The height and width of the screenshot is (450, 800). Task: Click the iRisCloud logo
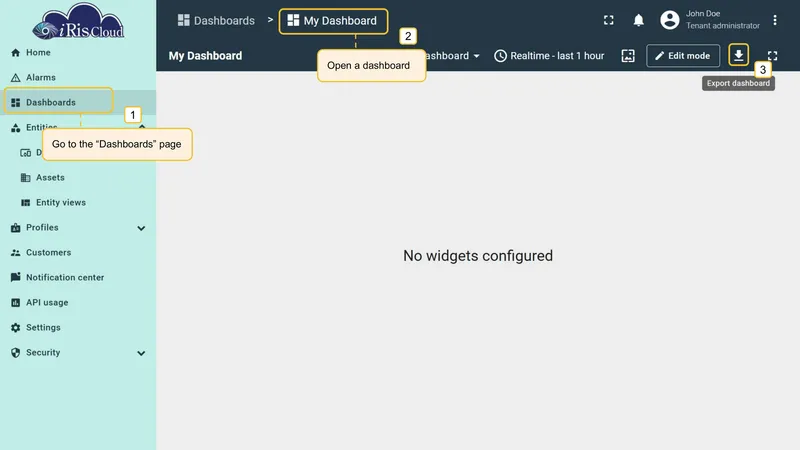(x=78, y=21)
